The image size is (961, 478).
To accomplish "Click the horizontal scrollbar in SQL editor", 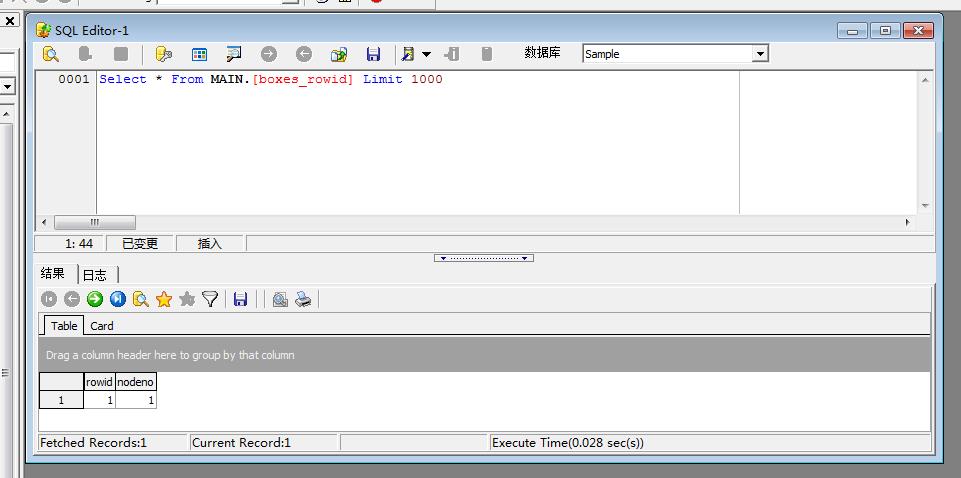I will (94, 222).
